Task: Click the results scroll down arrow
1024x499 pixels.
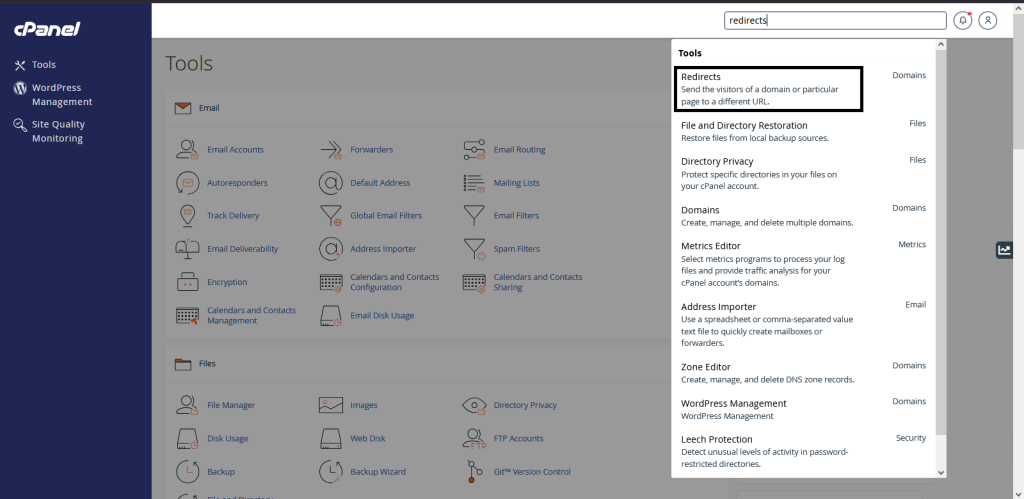Action: pyautogui.click(x=940, y=472)
